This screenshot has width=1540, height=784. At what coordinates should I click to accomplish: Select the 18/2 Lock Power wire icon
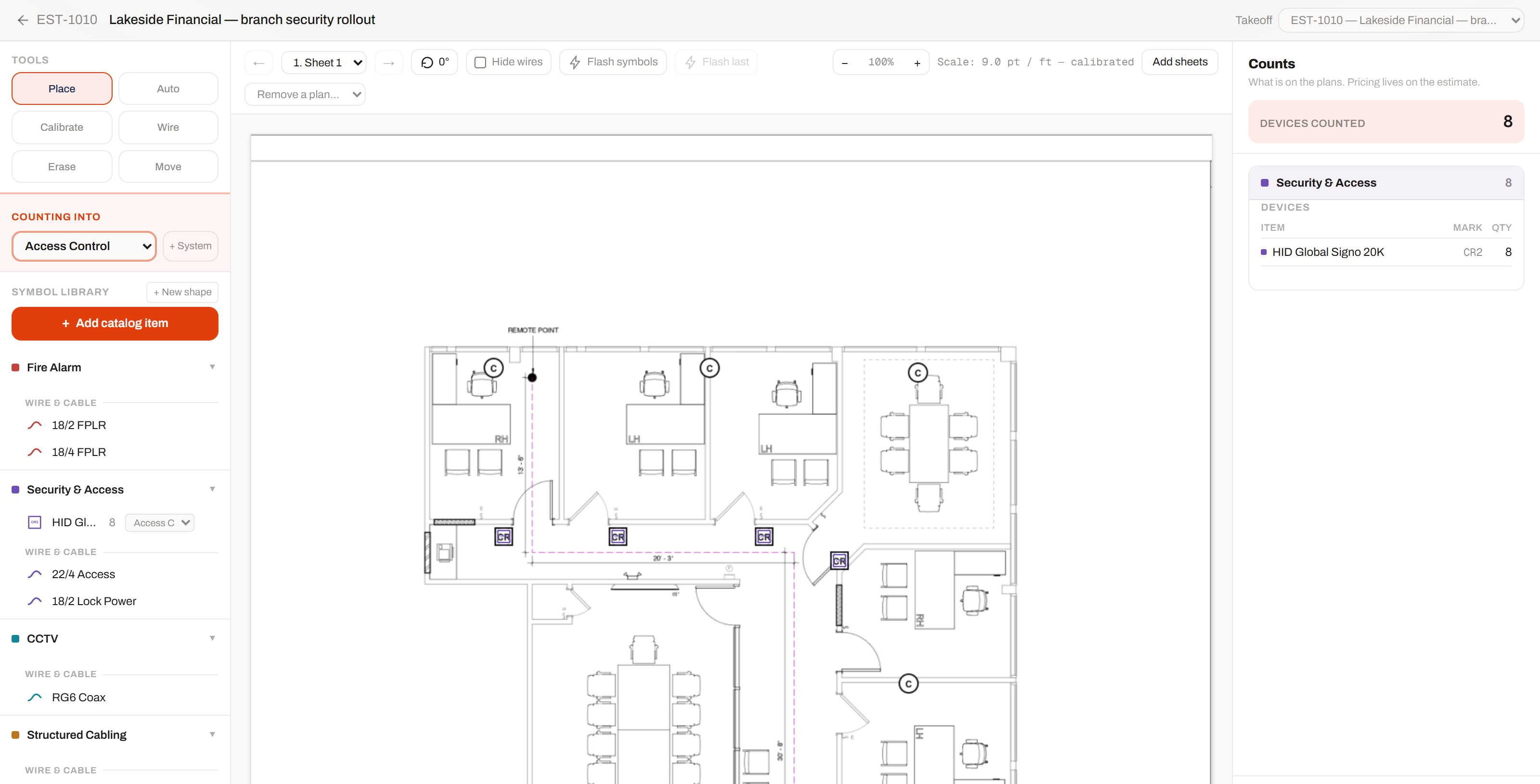[x=35, y=601]
